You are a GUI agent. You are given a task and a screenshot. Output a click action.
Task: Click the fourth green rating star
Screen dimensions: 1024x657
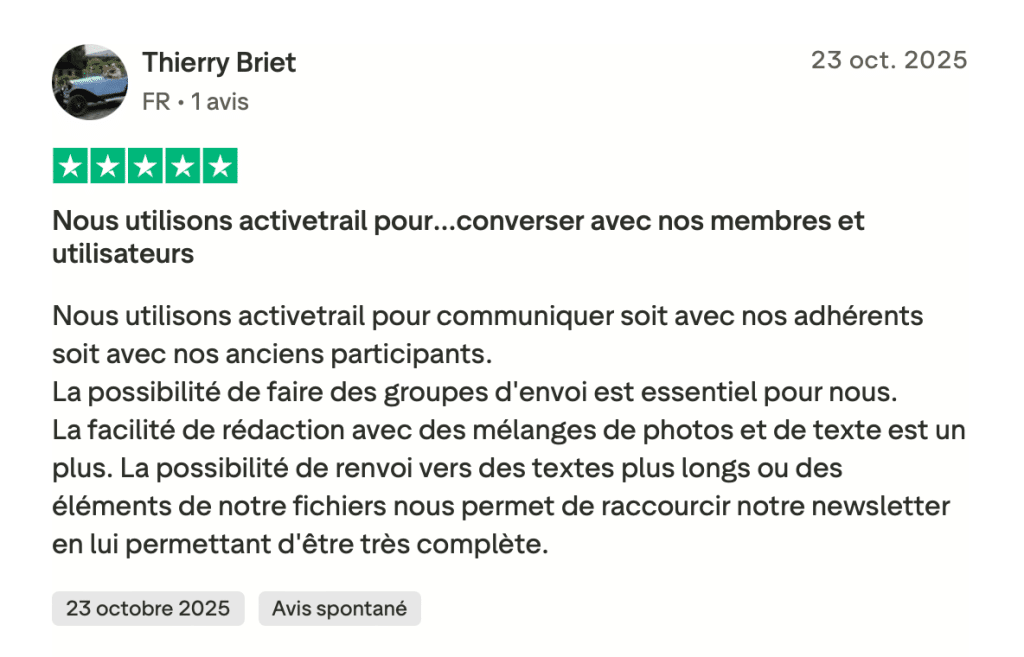coord(182,166)
